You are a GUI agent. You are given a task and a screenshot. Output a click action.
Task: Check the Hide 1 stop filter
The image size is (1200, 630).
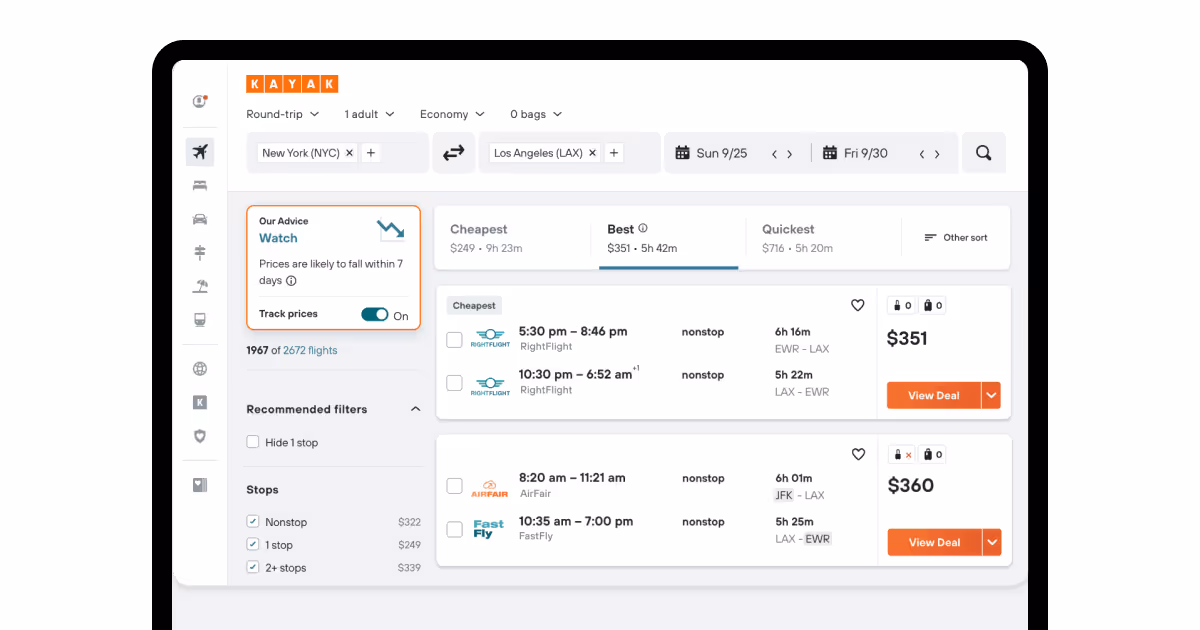point(253,442)
